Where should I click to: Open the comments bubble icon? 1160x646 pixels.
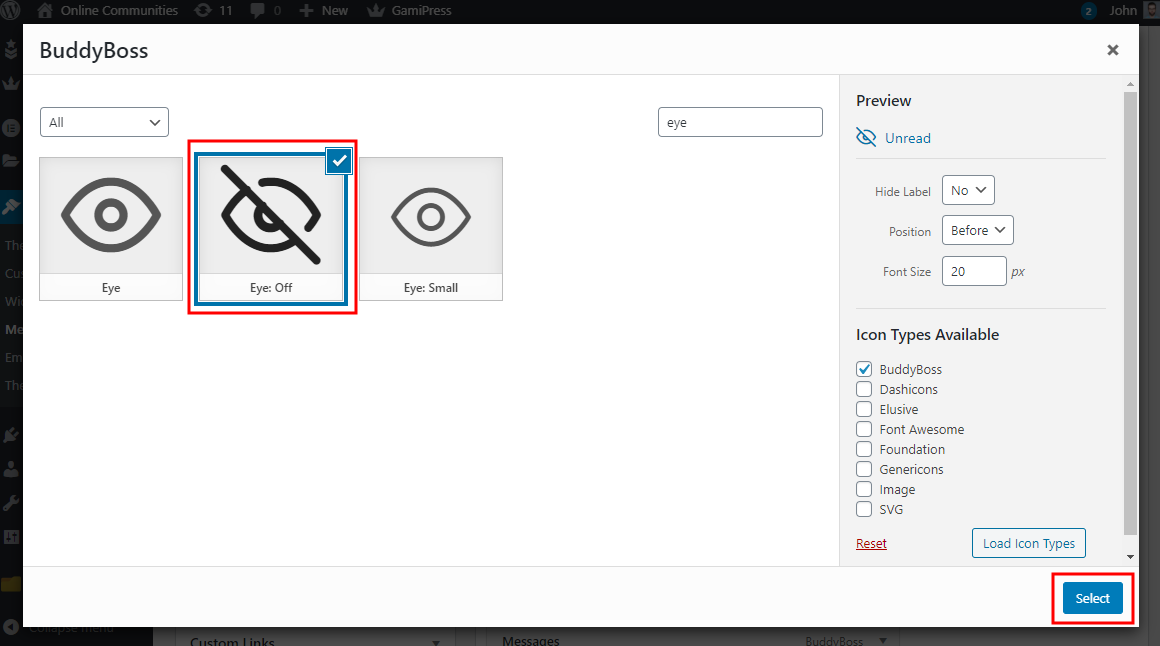[x=258, y=11]
